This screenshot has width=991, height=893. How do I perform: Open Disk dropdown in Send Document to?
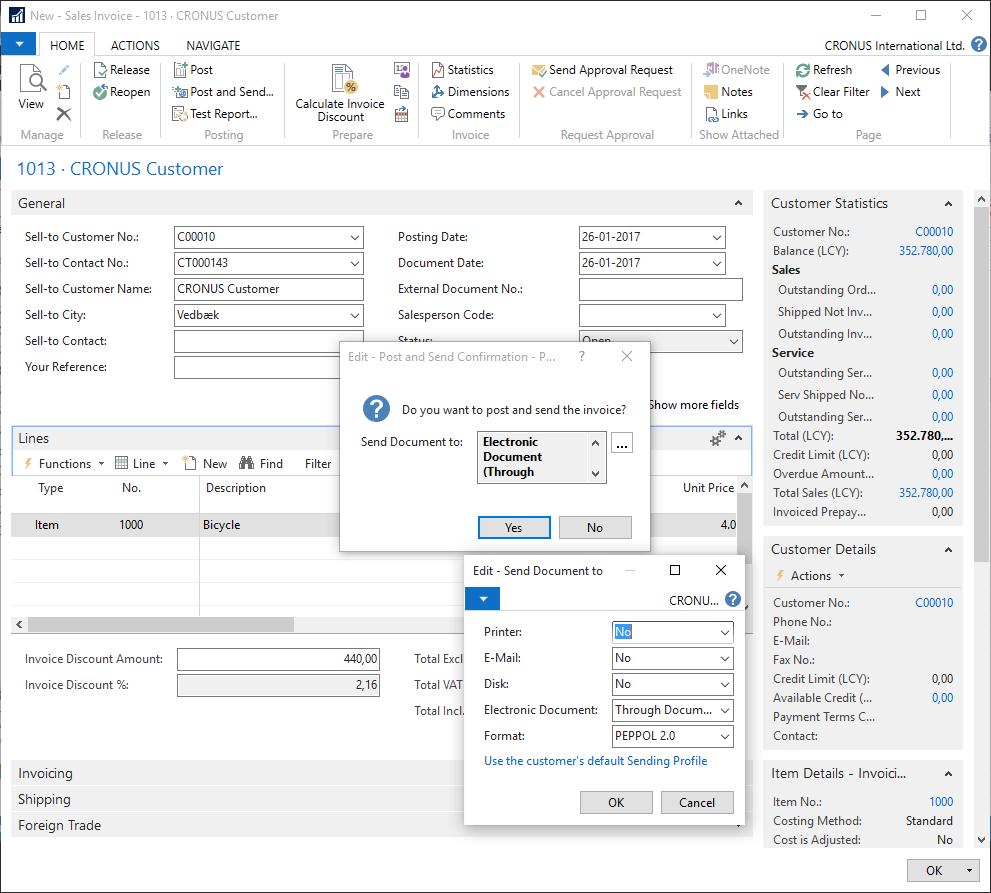[x=725, y=684]
